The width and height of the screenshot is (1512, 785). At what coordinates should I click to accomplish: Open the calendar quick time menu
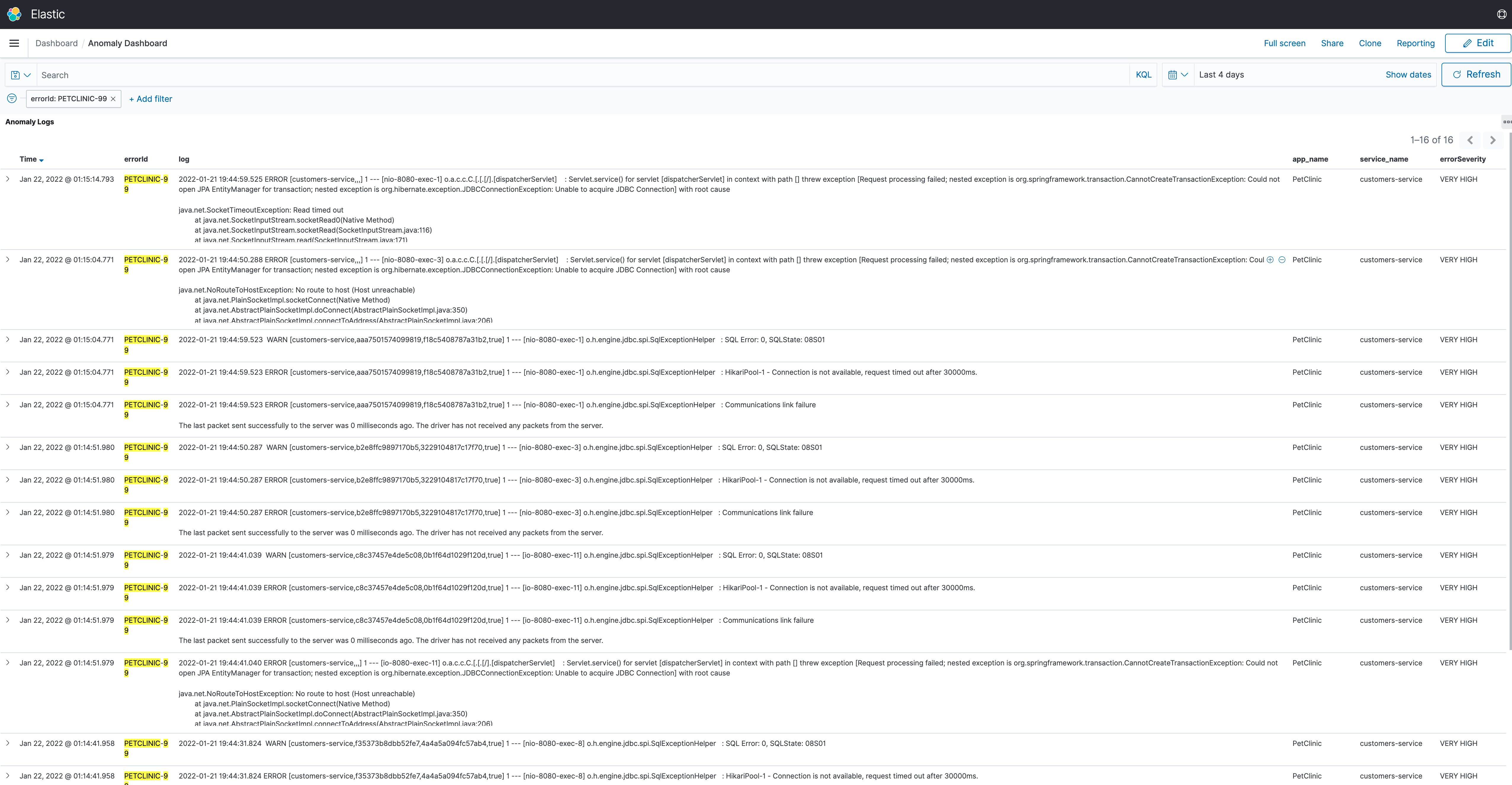point(1178,75)
